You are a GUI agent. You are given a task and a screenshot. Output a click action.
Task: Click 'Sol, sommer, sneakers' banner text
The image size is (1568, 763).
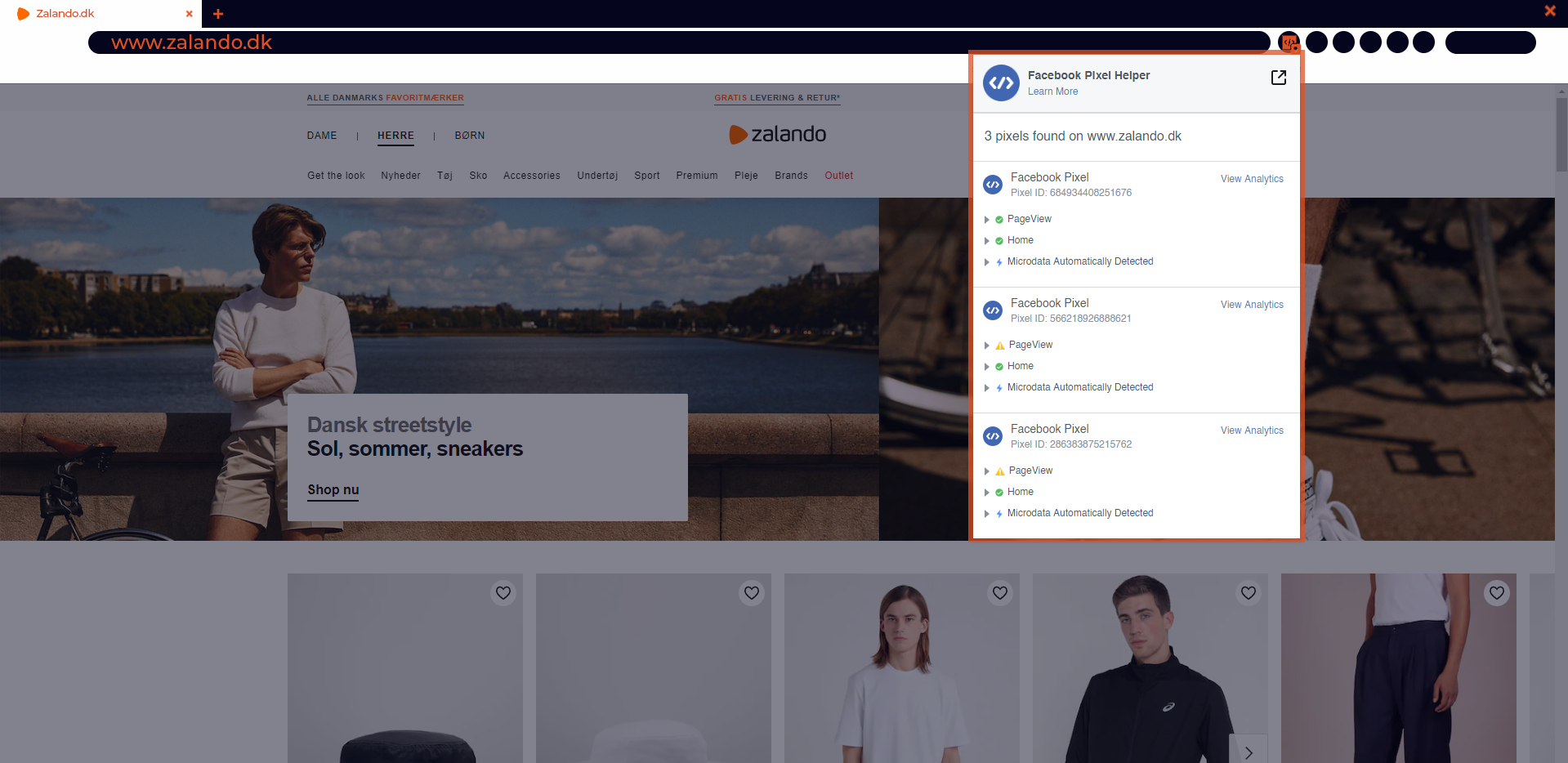coord(415,448)
